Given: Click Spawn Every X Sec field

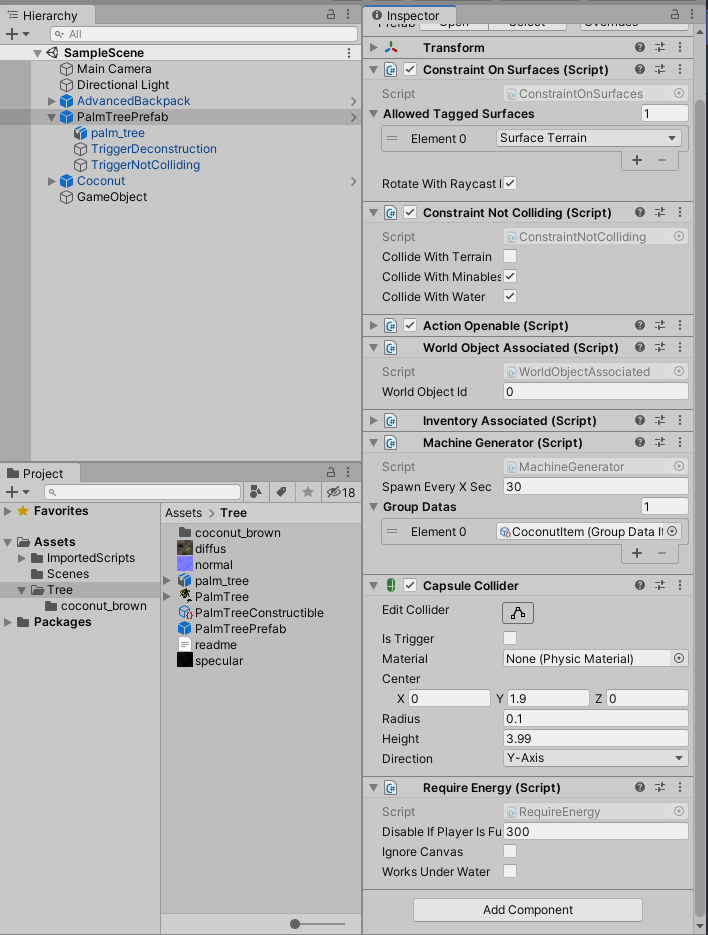Looking at the screenshot, I should pyautogui.click(x=596, y=486).
